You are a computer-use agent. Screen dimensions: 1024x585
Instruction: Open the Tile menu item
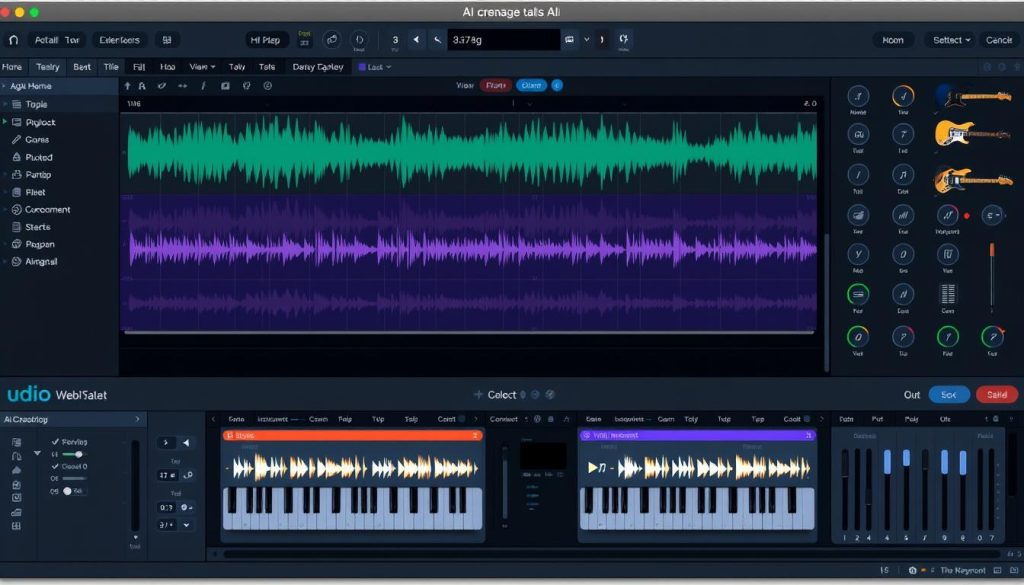click(111, 67)
